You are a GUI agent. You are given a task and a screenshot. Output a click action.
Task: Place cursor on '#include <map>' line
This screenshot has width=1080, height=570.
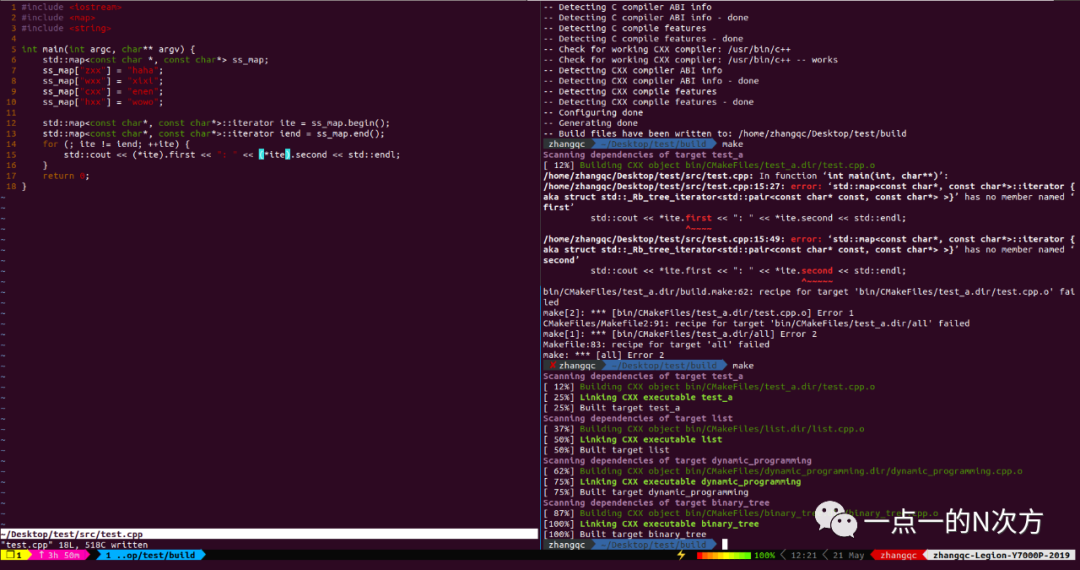point(59,18)
